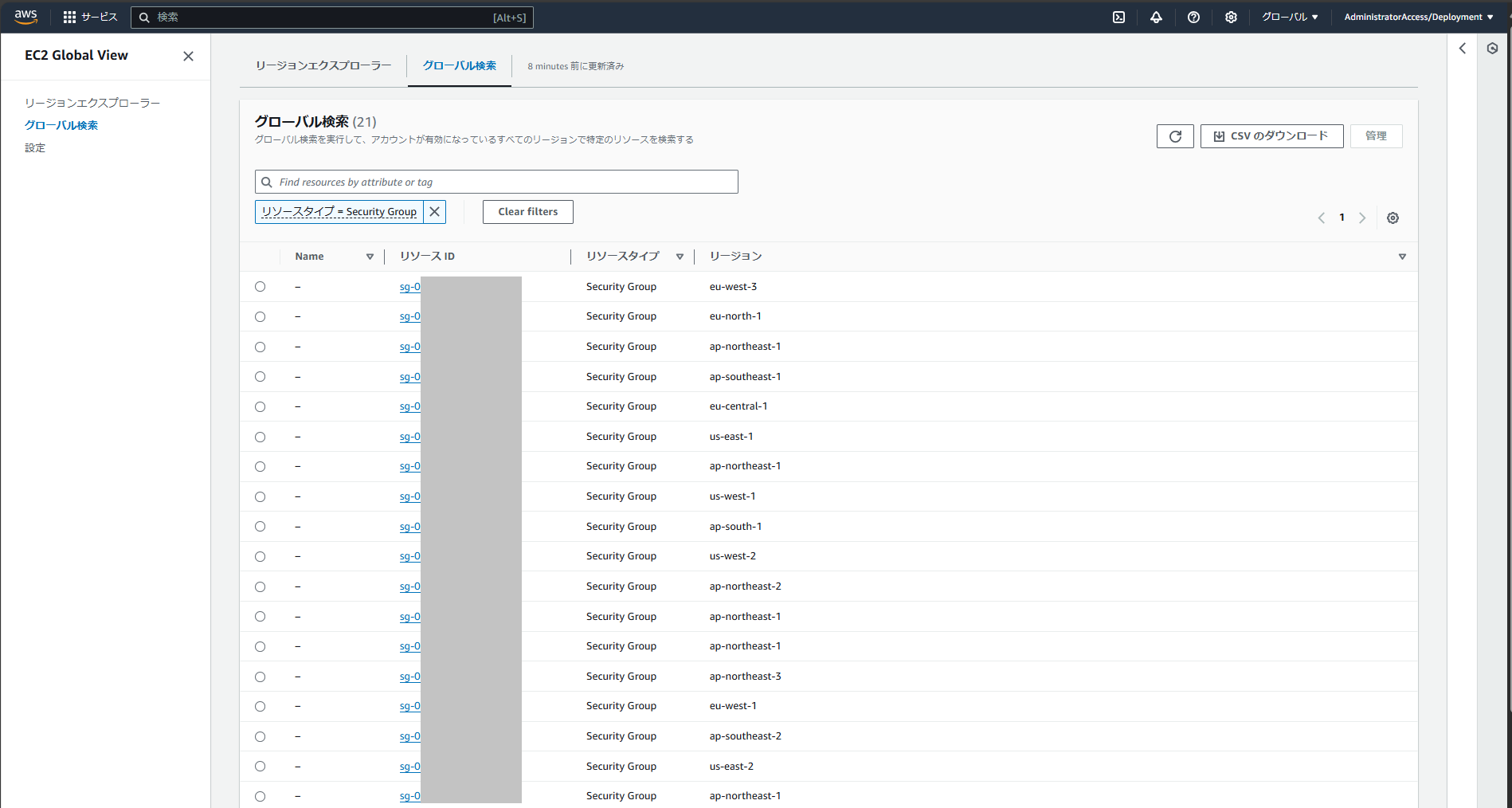This screenshot has height=808, width=1512.
Task: Open グローバル検索 in the sidebar
Action: (61, 125)
